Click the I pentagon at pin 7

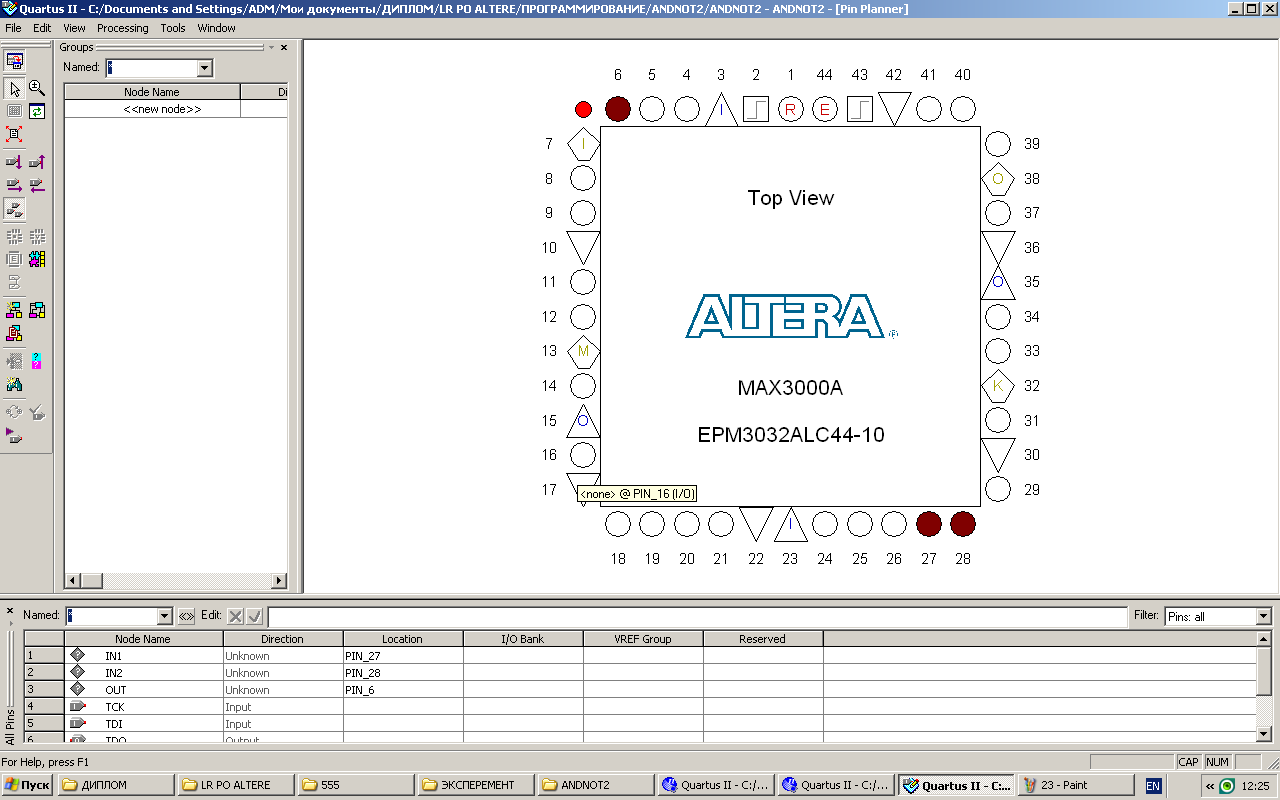(583, 144)
